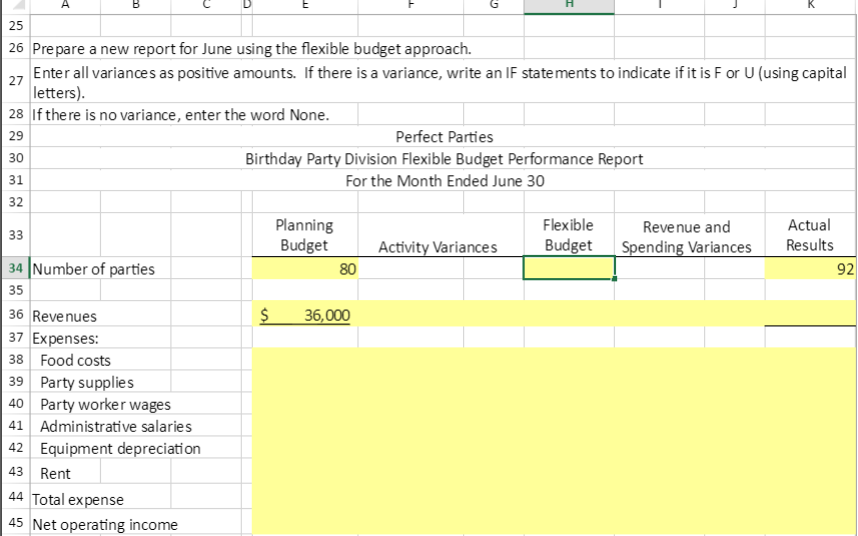Select row 44 header
The image size is (858, 536).
(x=15, y=497)
